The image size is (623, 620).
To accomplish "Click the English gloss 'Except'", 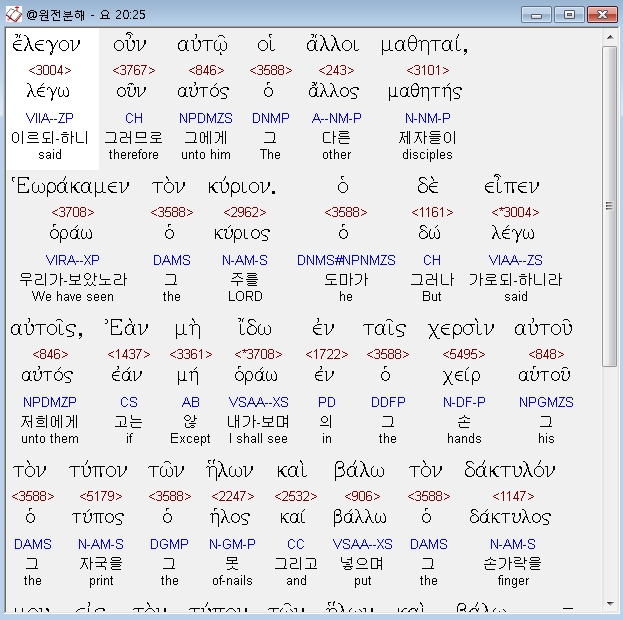I will pos(190,439).
